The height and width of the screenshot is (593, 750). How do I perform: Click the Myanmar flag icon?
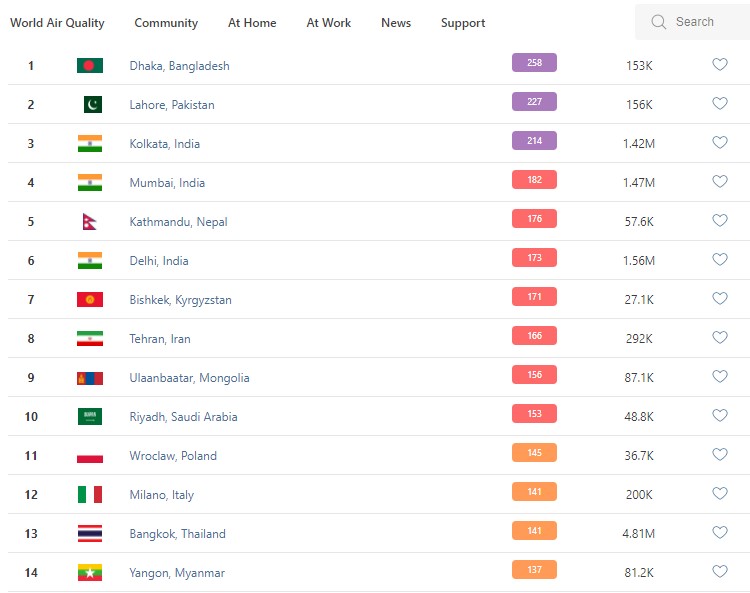click(x=90, y=573)
